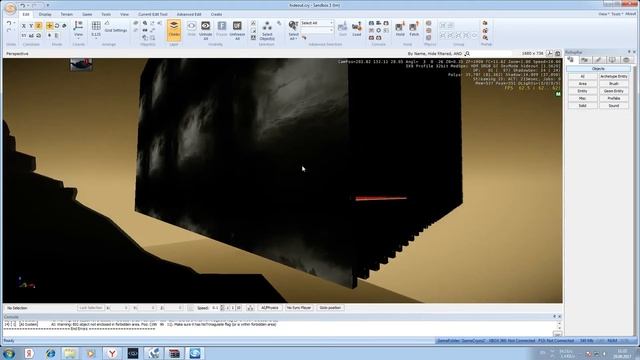Click the Goto position button
The image size is (640, 360).
tap(330, 308)
